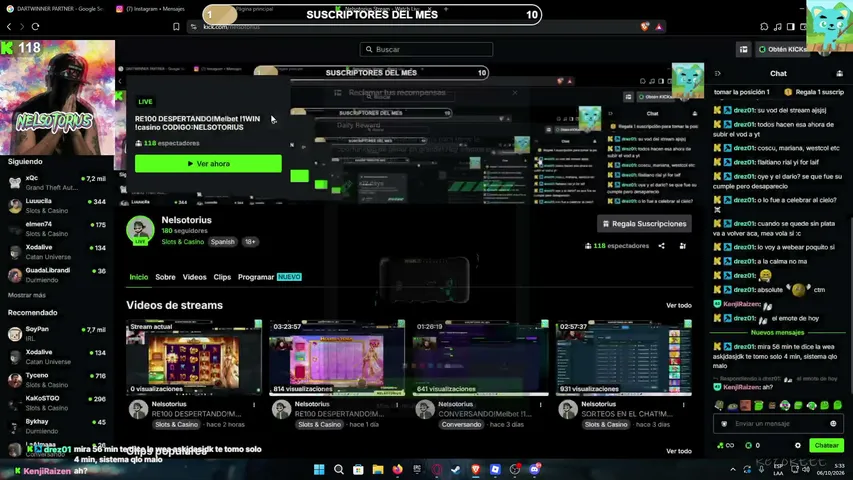853x480 pixels.
Task: Open Windows taskbar search
Action: pyautogui.click(x=338, y=469)
